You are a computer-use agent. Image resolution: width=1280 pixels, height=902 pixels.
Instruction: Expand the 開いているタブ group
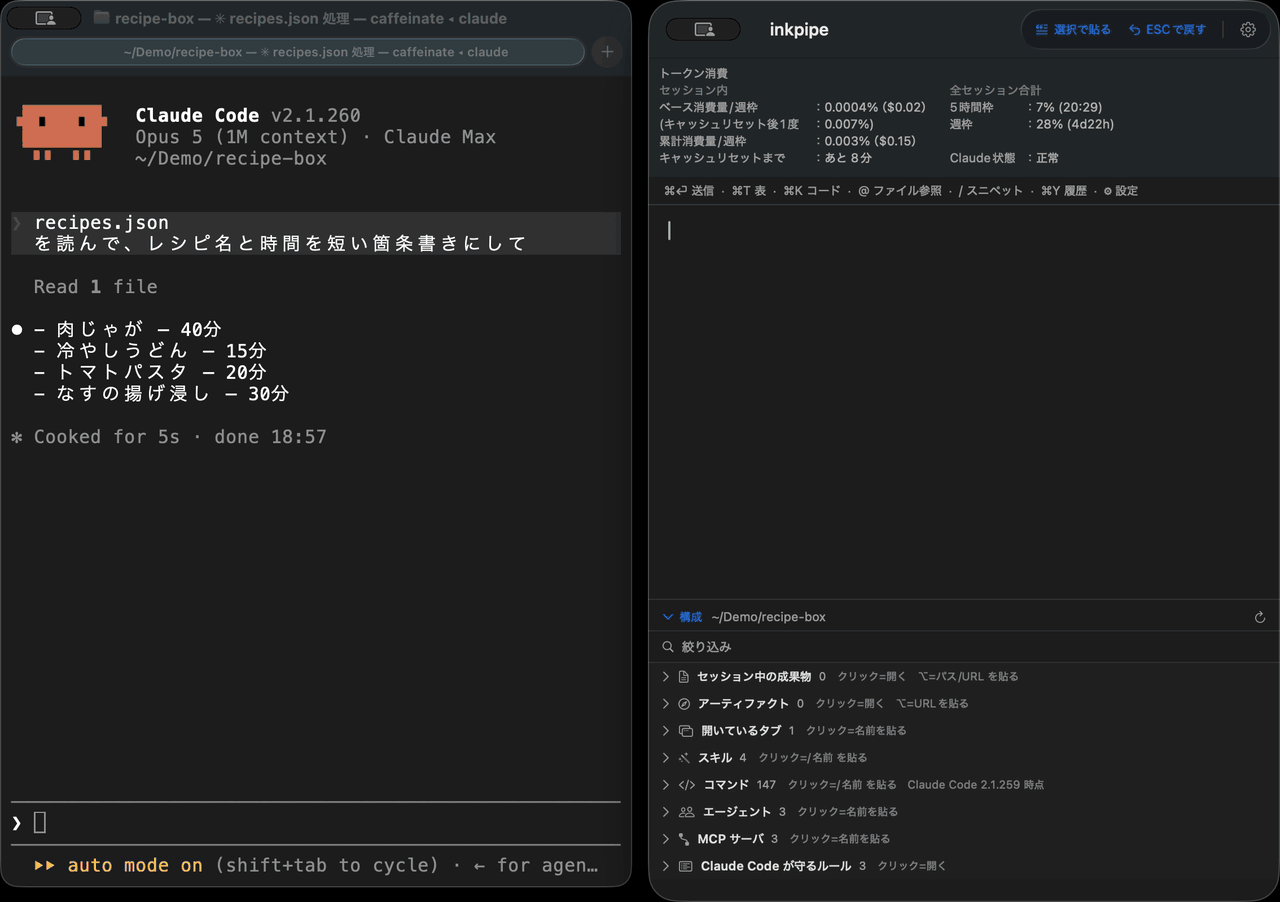point(666,731)
